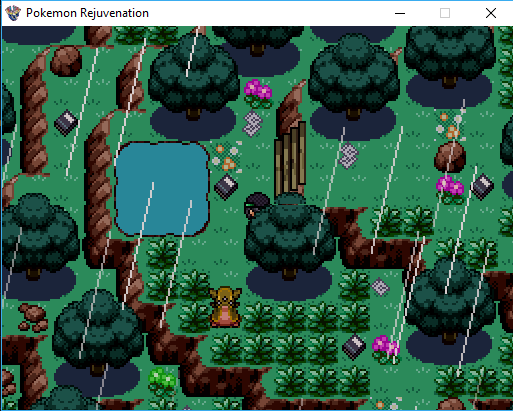This screenshot has width=513, height=411.
Task: Click the round boulder near the top-left ridge
Action: 66,61
